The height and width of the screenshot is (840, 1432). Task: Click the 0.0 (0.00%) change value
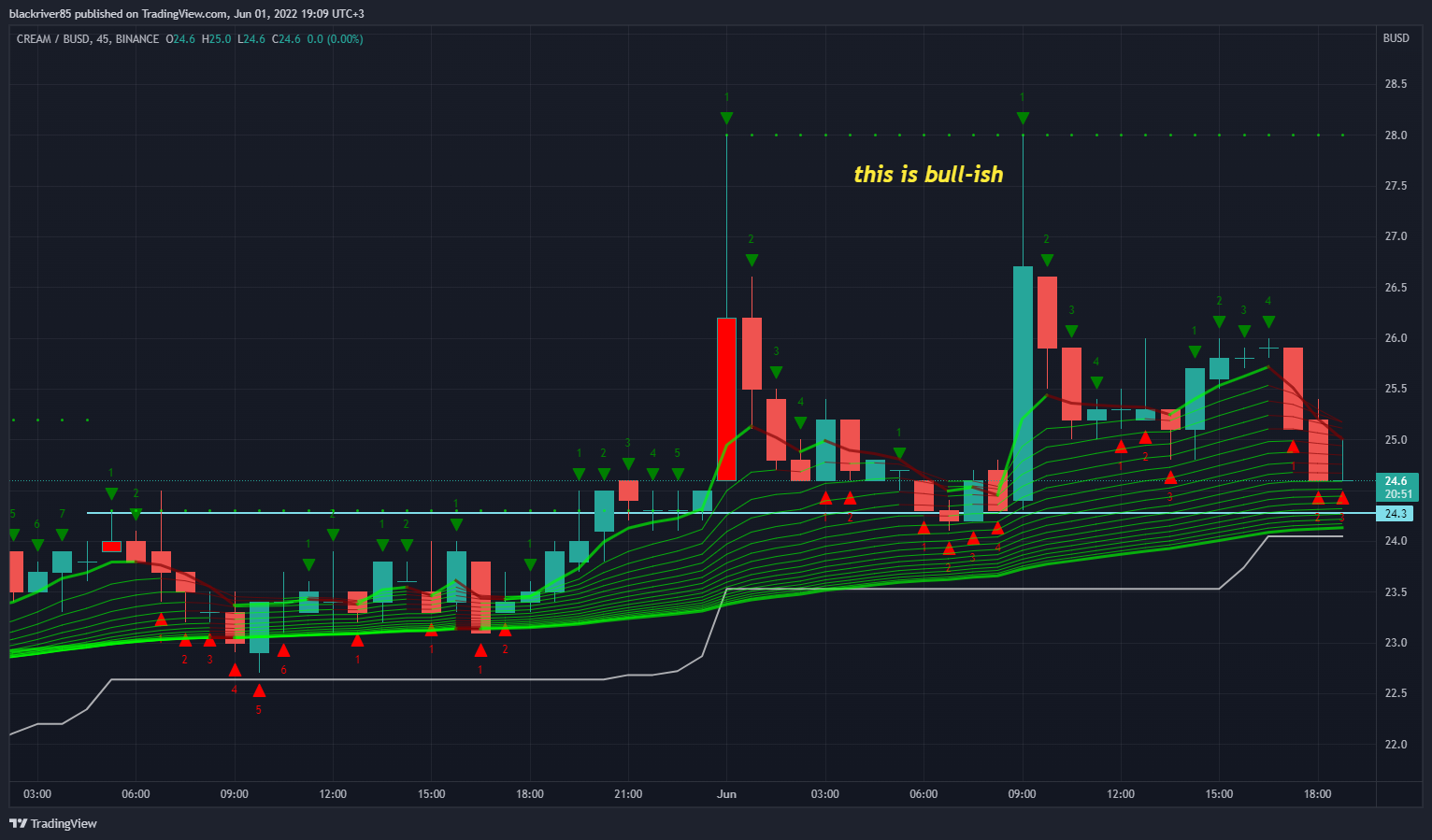[335, 39]
